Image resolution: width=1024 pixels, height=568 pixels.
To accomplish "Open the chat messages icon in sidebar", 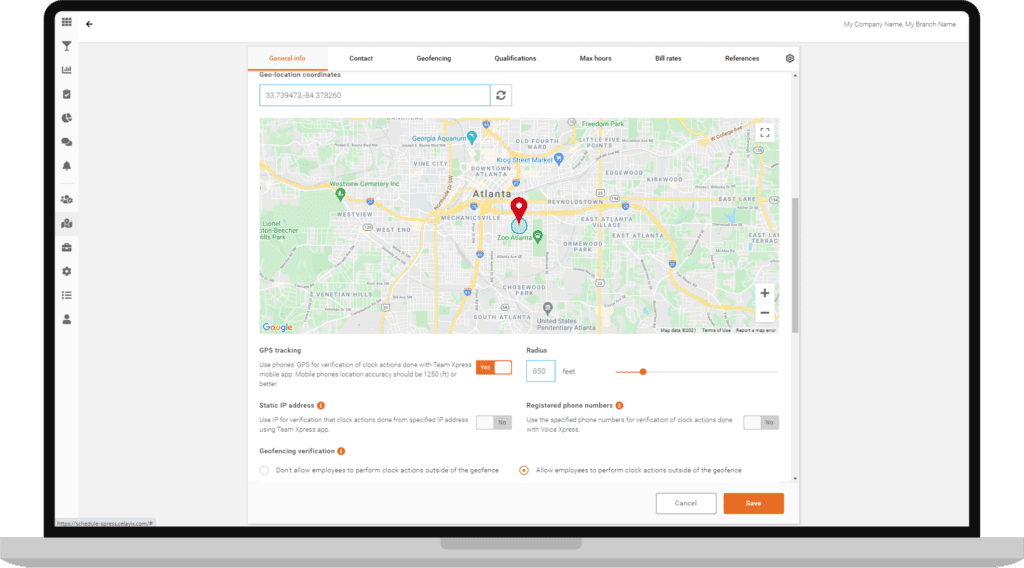I will click(x=67, y=142).
